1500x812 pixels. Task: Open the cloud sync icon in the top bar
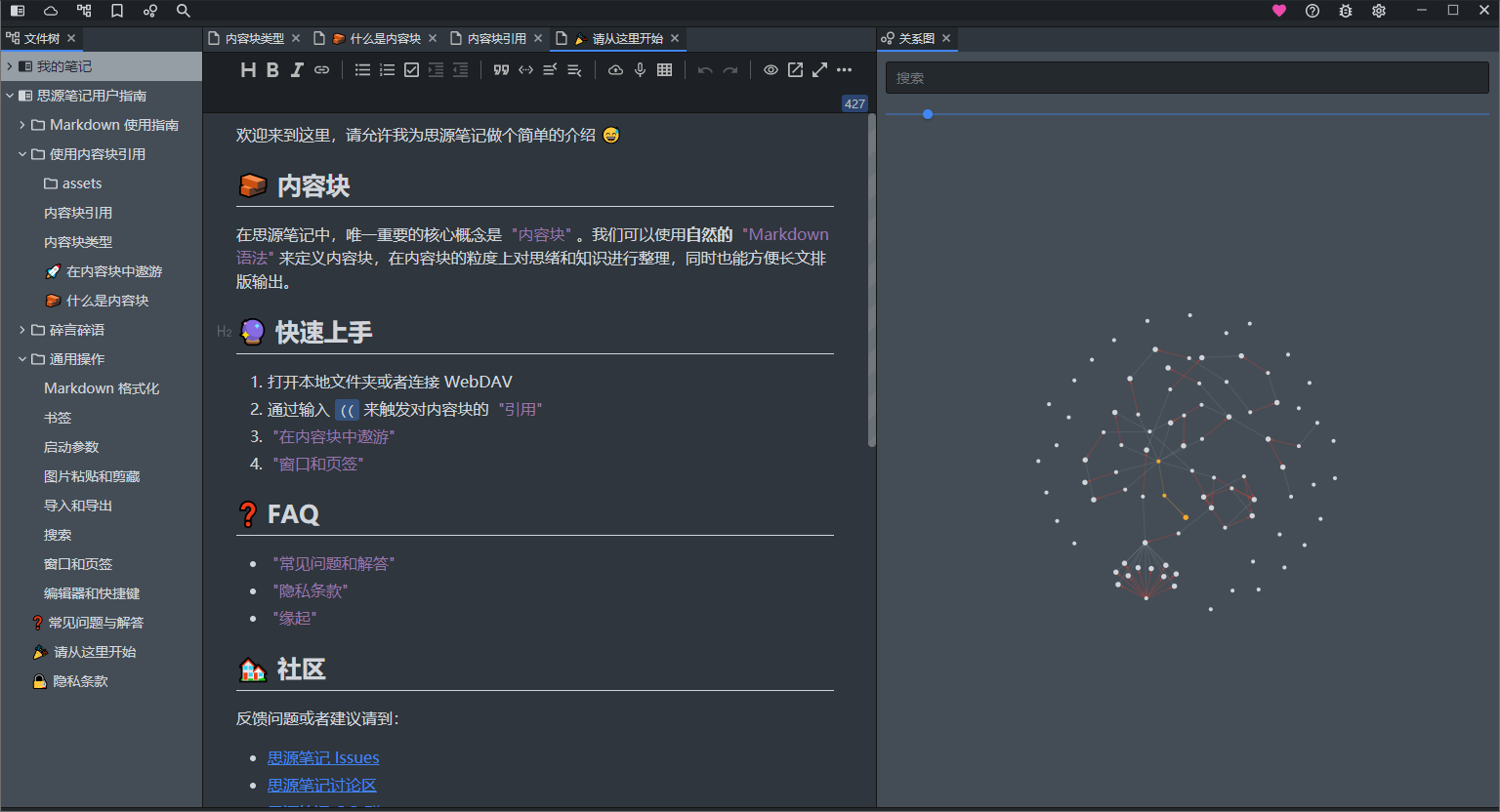pyautogui.click(x=51, y=11)
